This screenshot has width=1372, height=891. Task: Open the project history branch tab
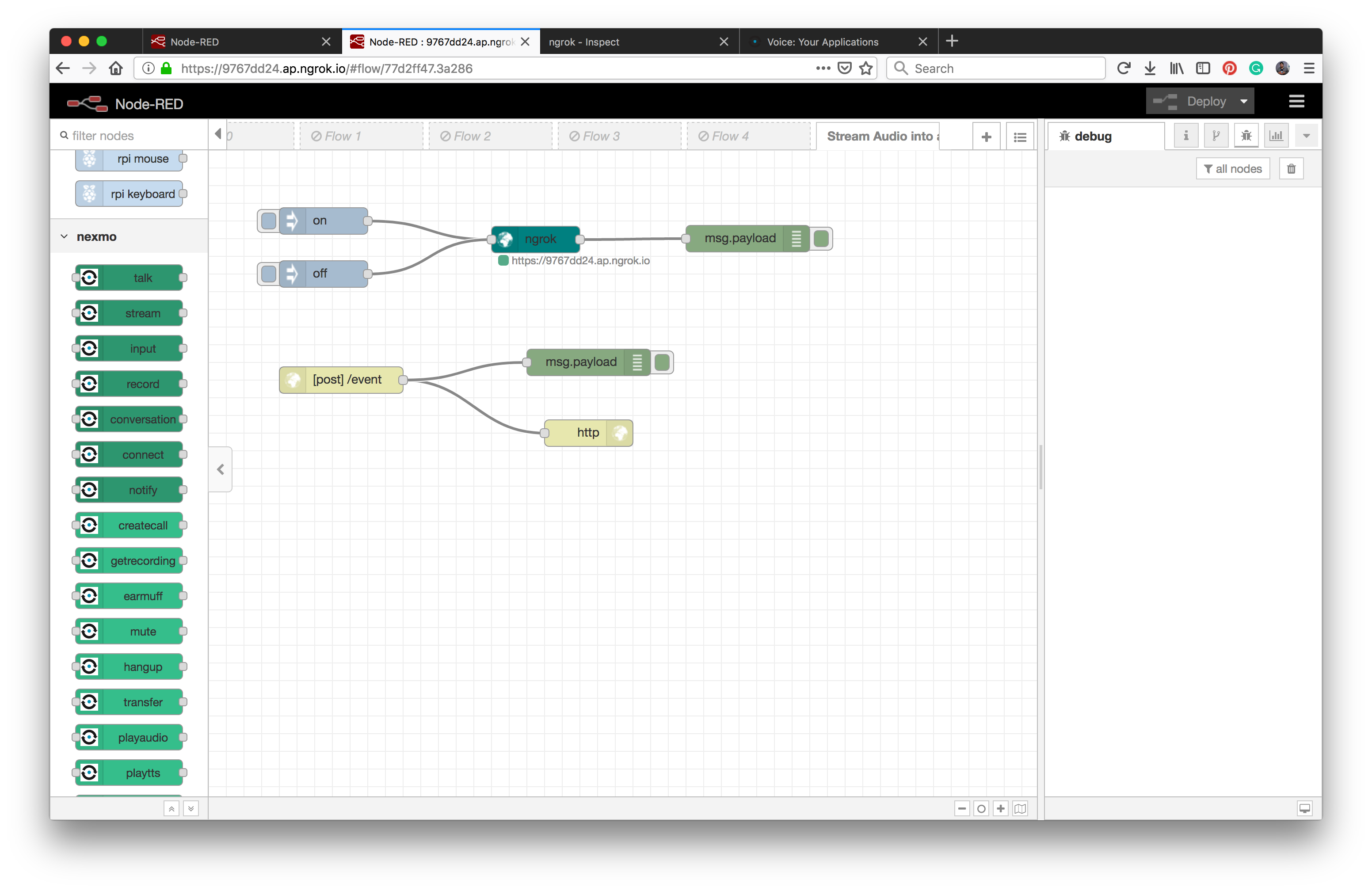click(1216, 136)
